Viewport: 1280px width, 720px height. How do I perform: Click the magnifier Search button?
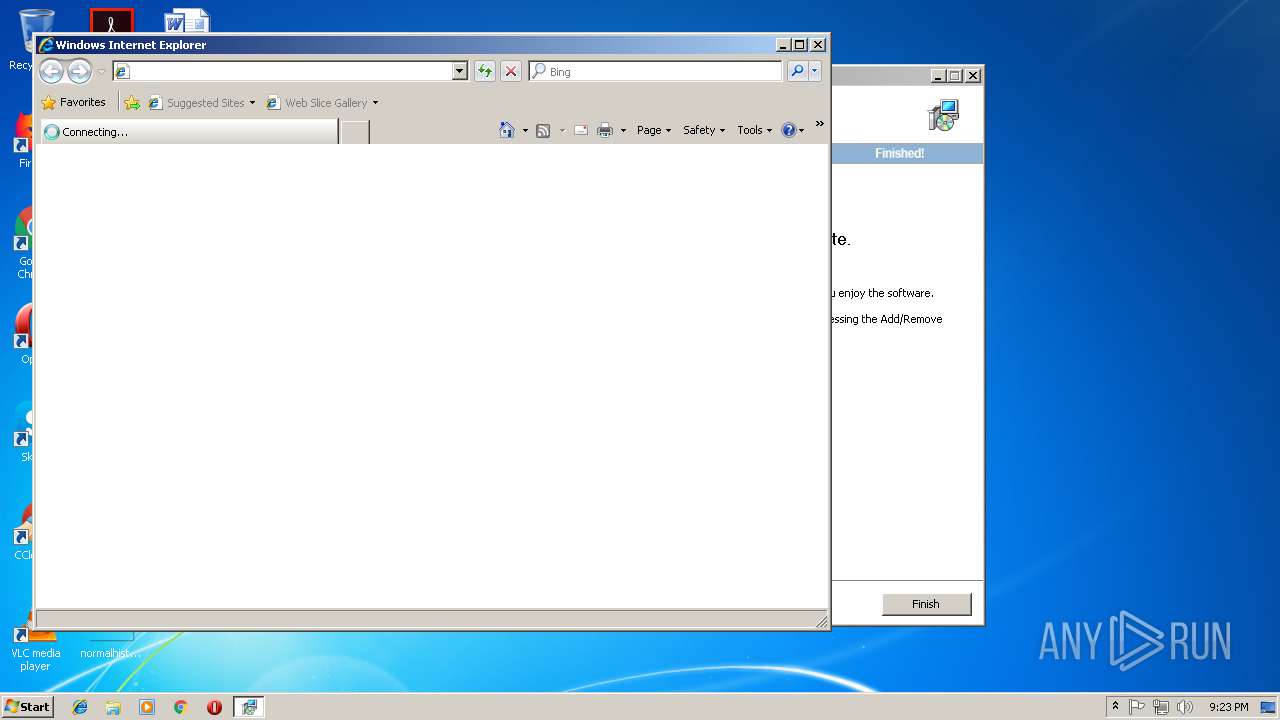[x=797, y=71]
